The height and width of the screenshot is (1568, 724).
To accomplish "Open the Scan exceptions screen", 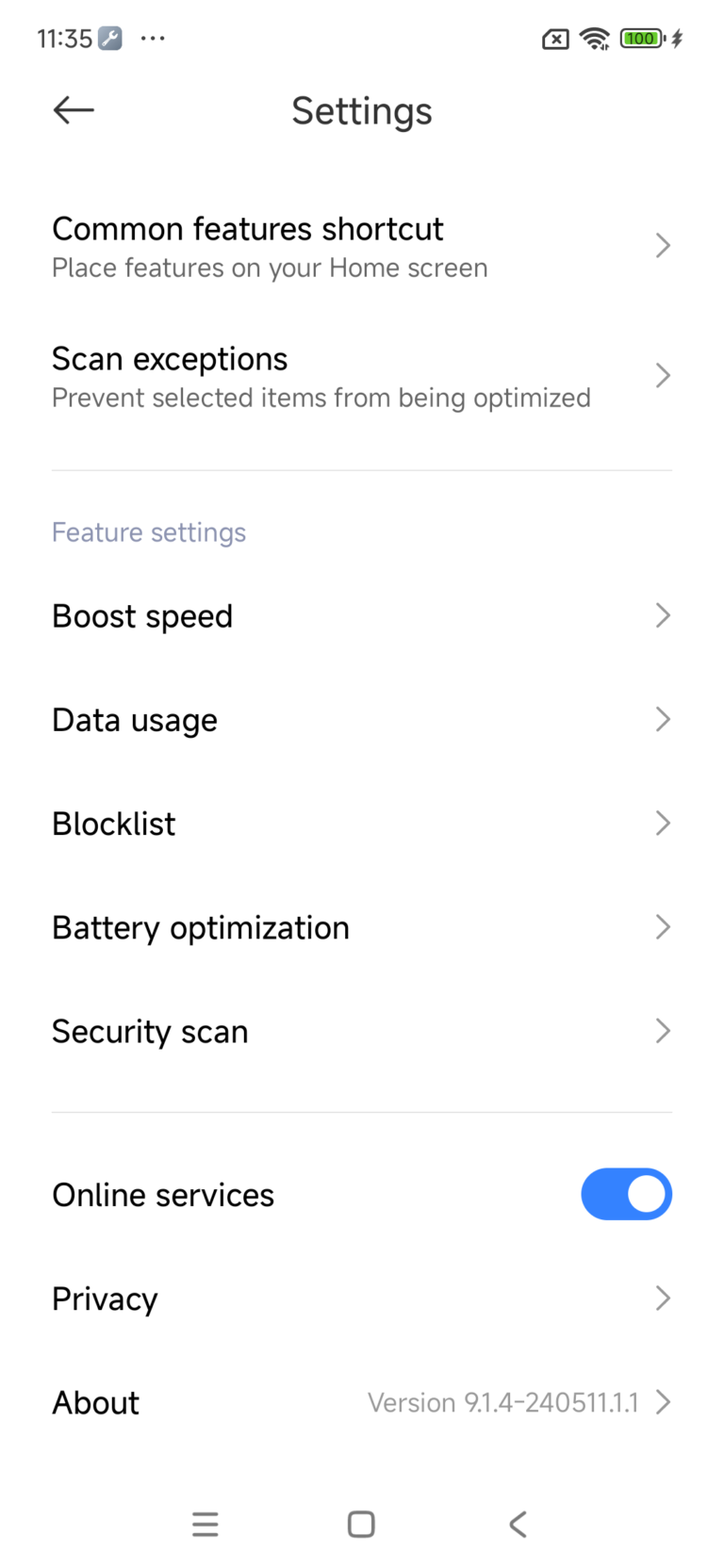I will (362, 375).
